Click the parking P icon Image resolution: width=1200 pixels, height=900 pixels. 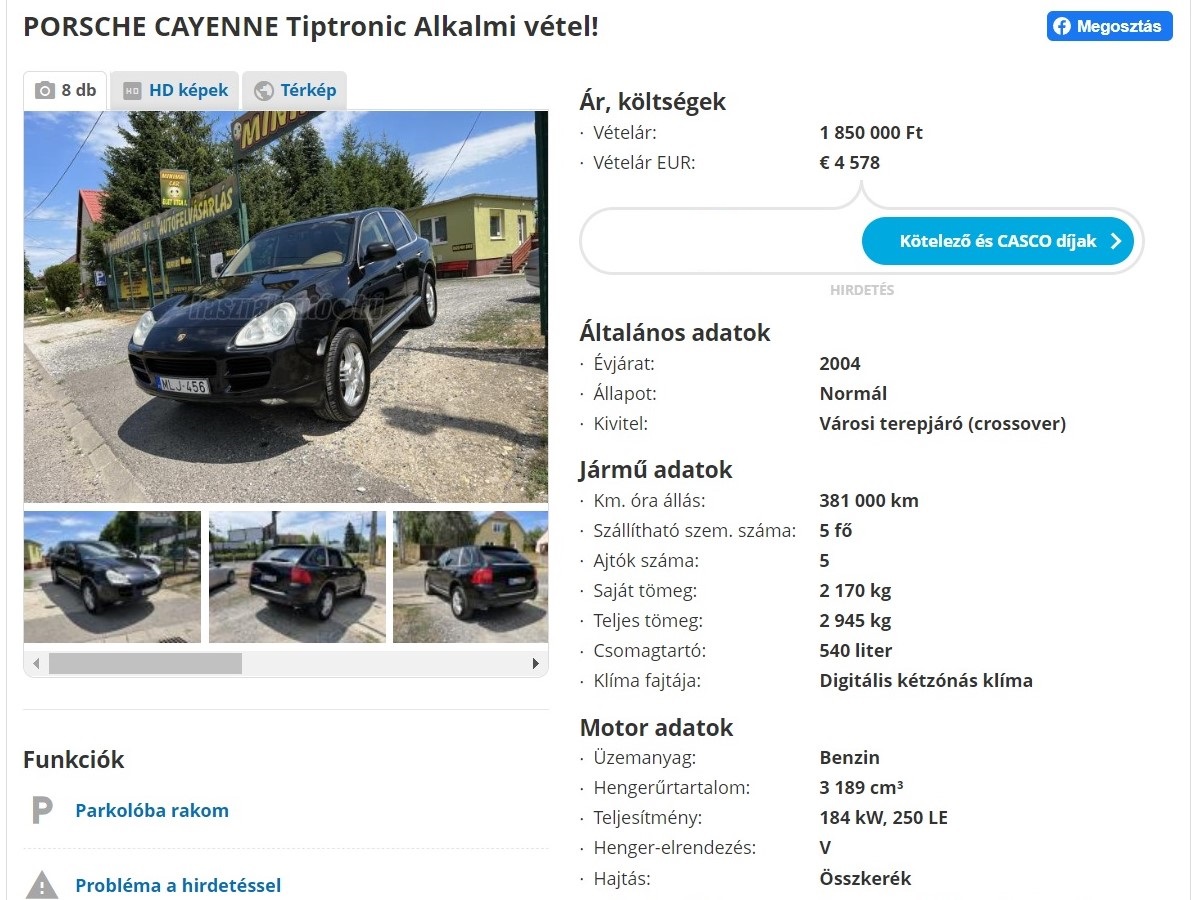coord(42,810)
